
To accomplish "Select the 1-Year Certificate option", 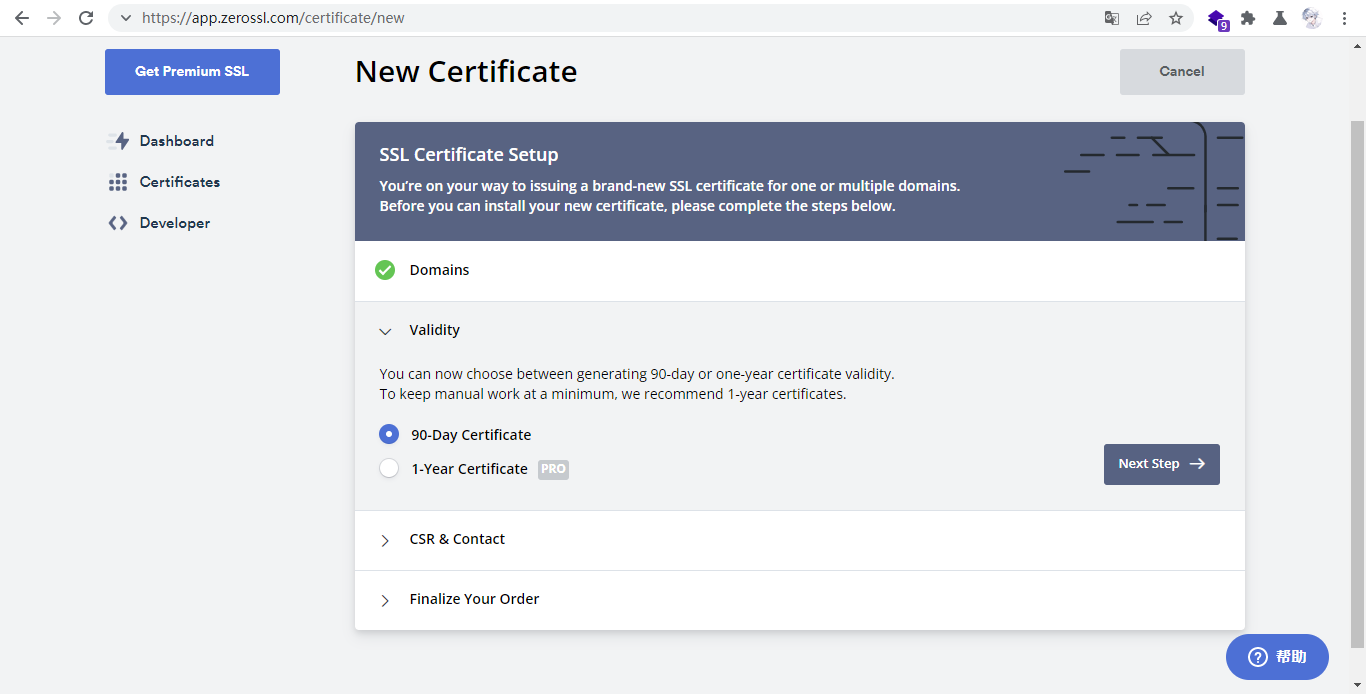I will (389, 468).
